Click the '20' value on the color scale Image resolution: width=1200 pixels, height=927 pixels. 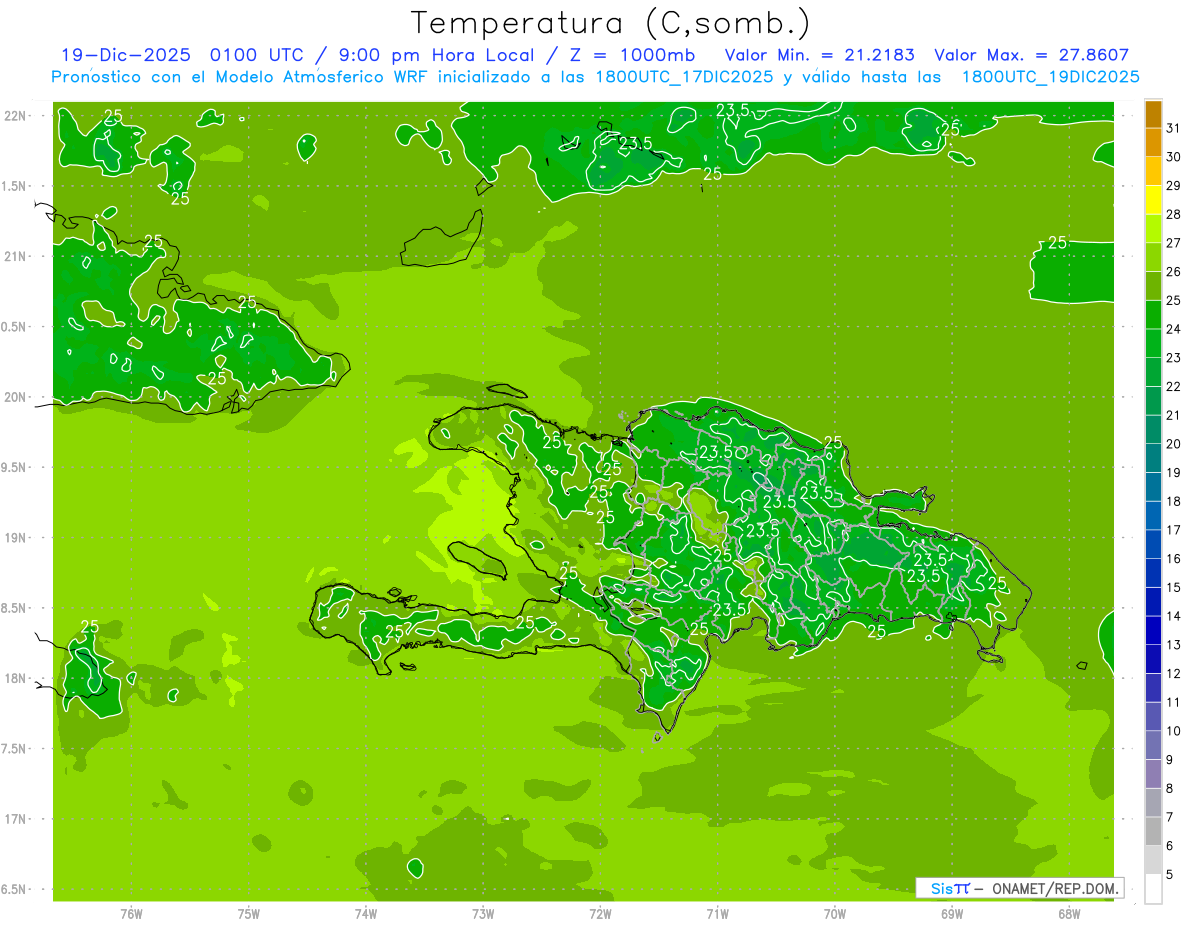coord(1174,444)
